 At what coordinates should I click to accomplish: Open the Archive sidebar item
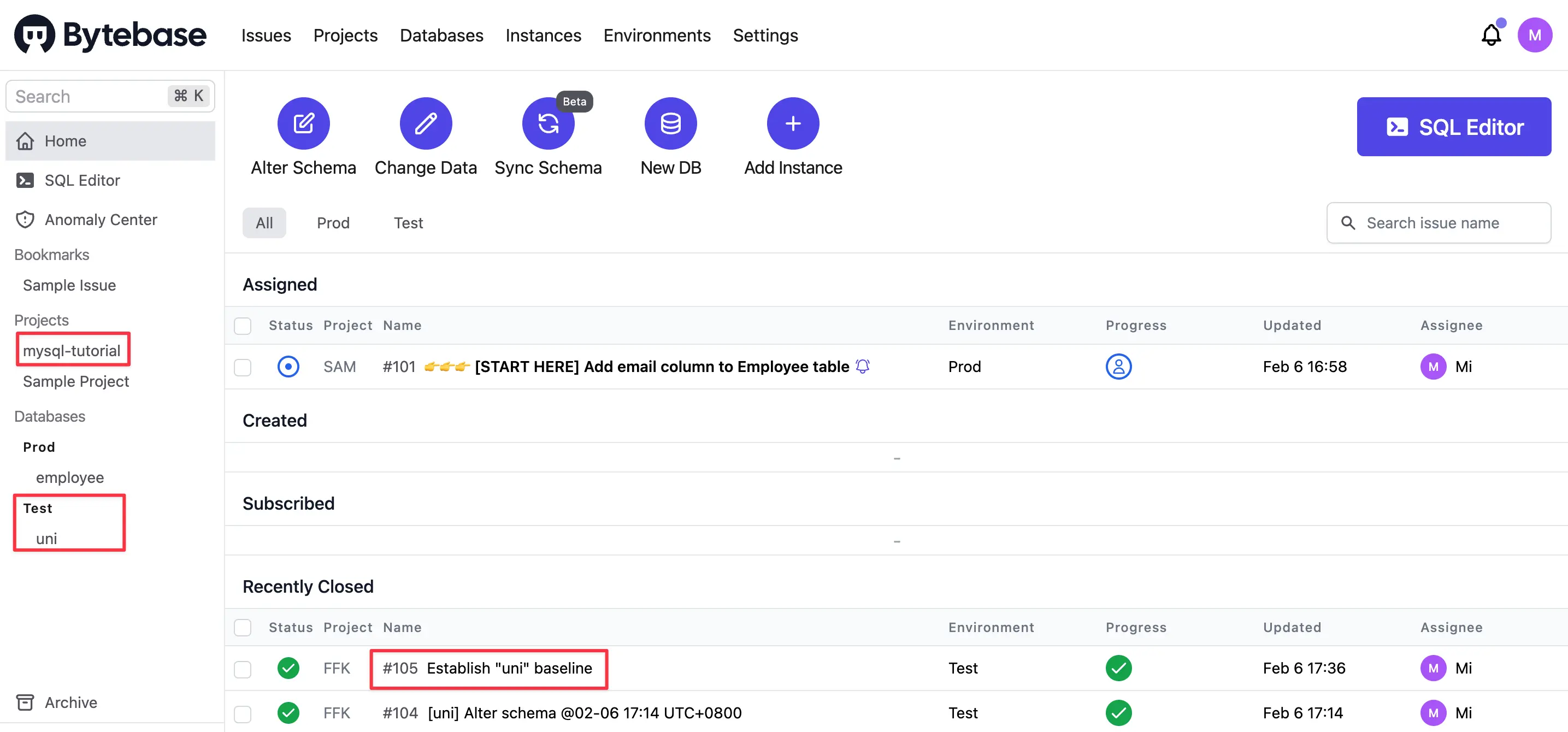(70, 702)
